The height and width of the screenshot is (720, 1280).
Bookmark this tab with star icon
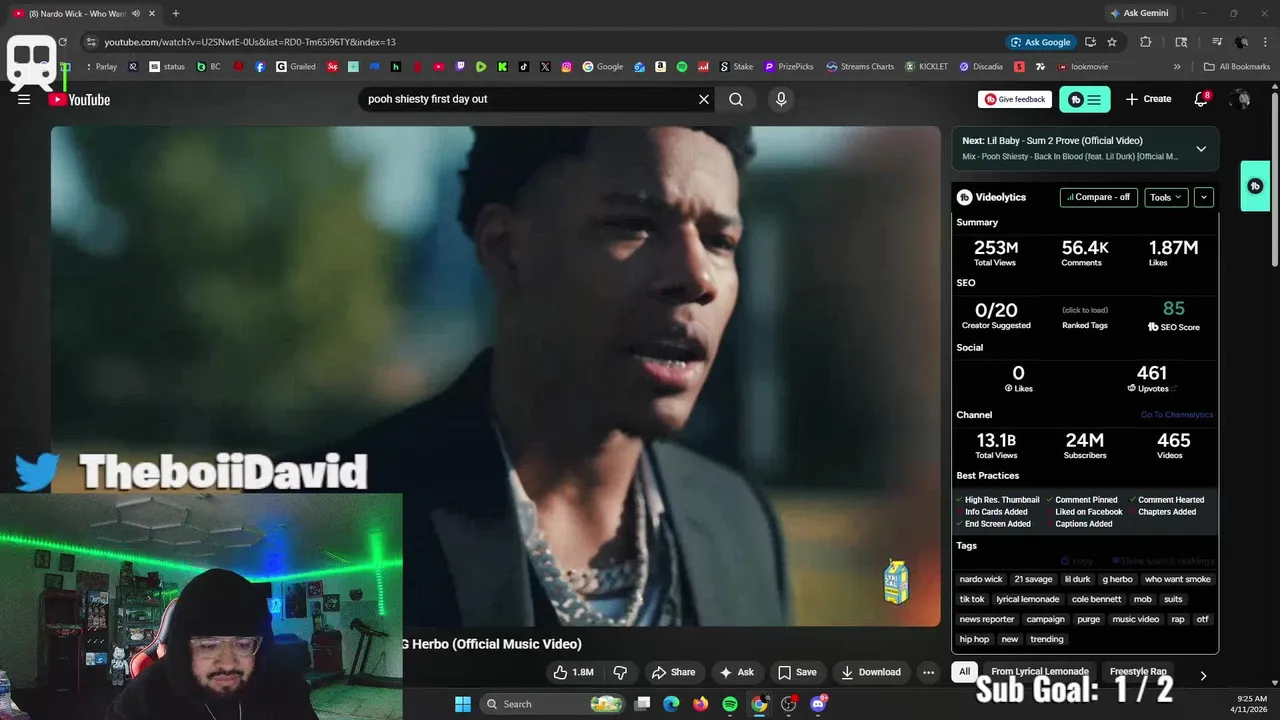click(x=1112, y=42)
